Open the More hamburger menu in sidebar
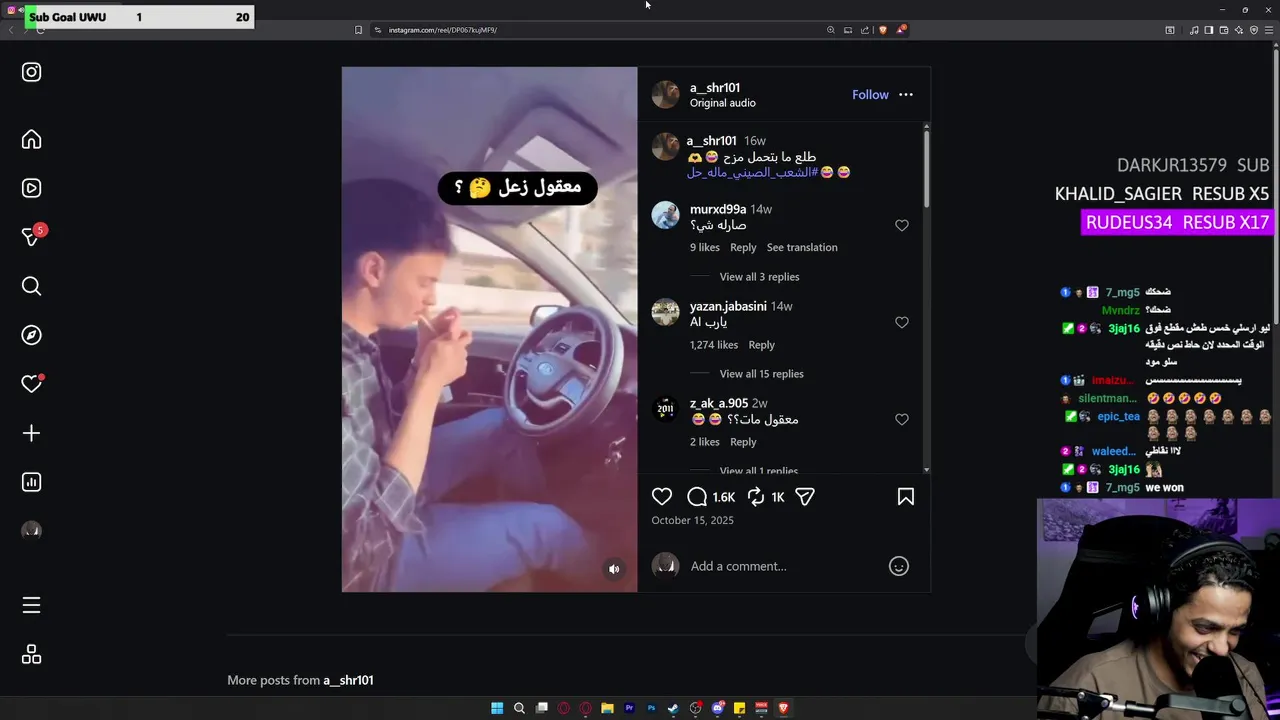The height and width of the screenshot is (720, 1280). [x=31, y=605]
